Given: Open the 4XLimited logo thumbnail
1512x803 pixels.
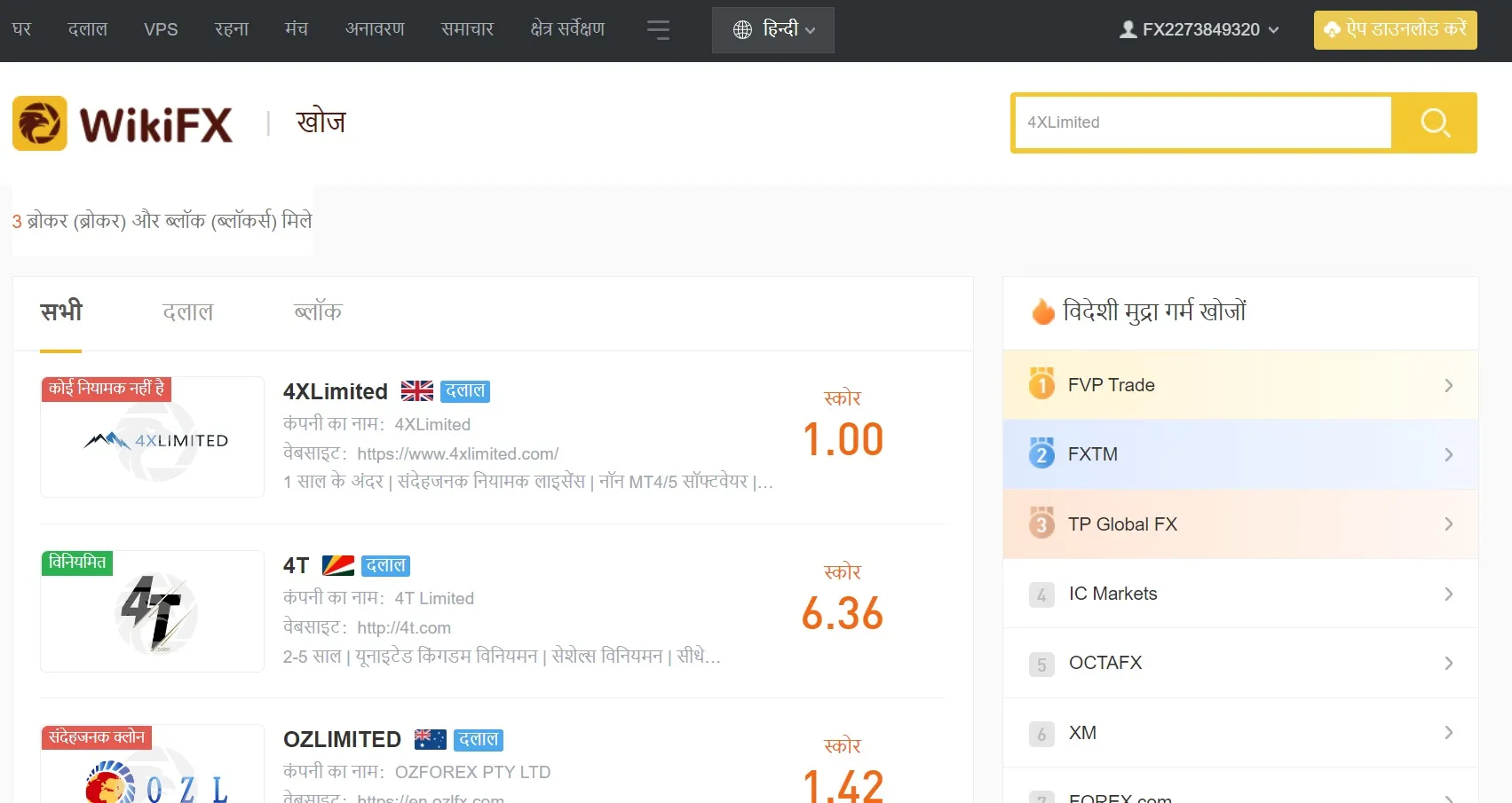Looking at the screenshot, I should click(153, 437).
